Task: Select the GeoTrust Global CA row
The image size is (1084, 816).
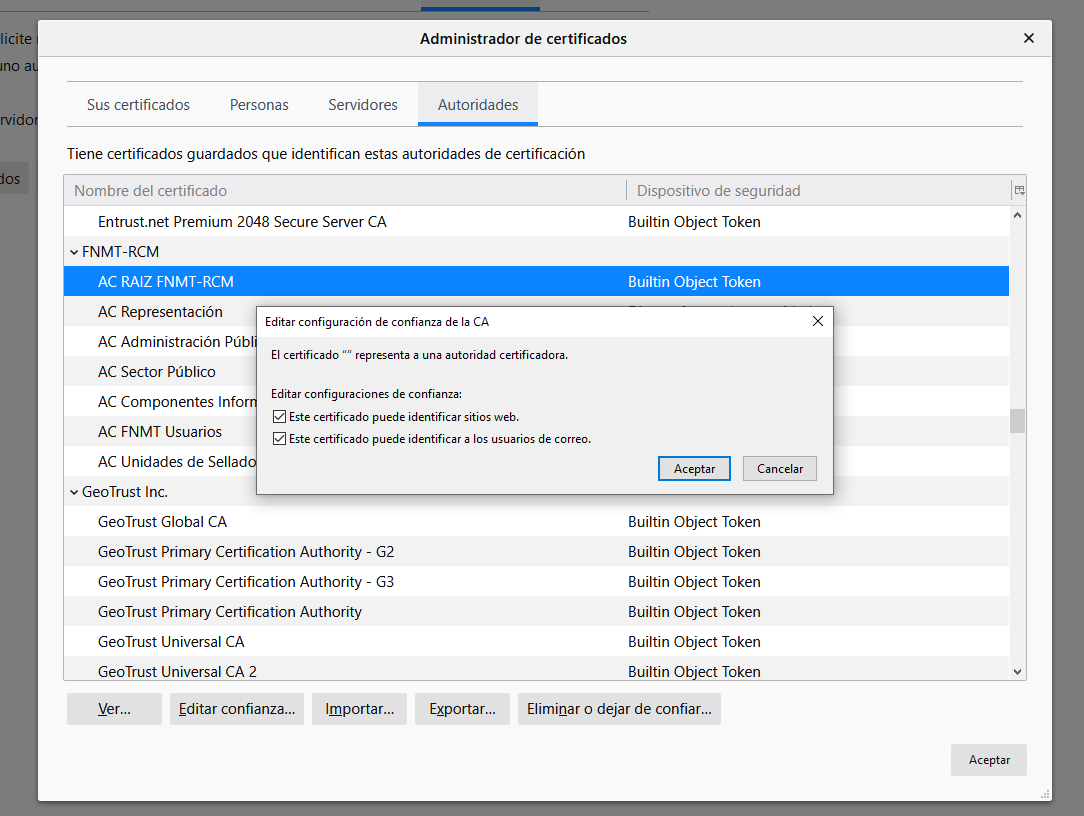Action: 536,521
